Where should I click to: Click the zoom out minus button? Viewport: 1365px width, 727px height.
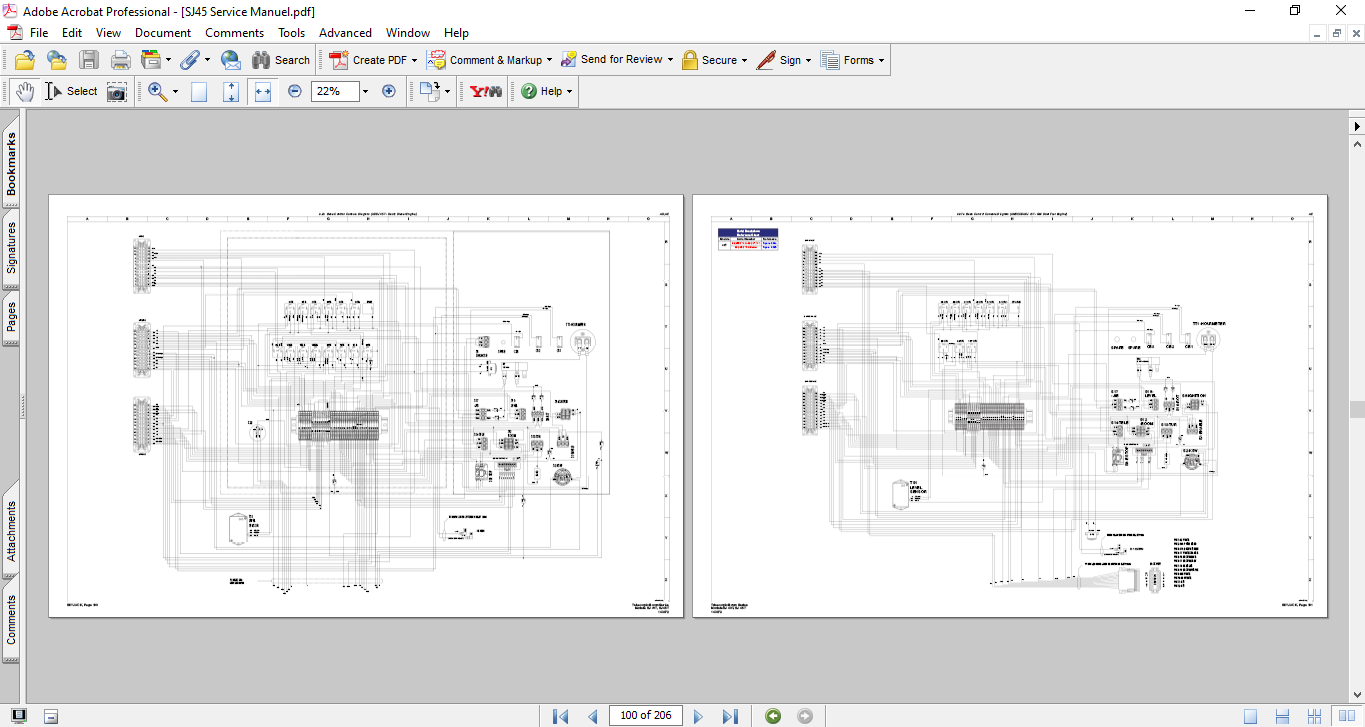pyautogui.click(x=295, y=91)
